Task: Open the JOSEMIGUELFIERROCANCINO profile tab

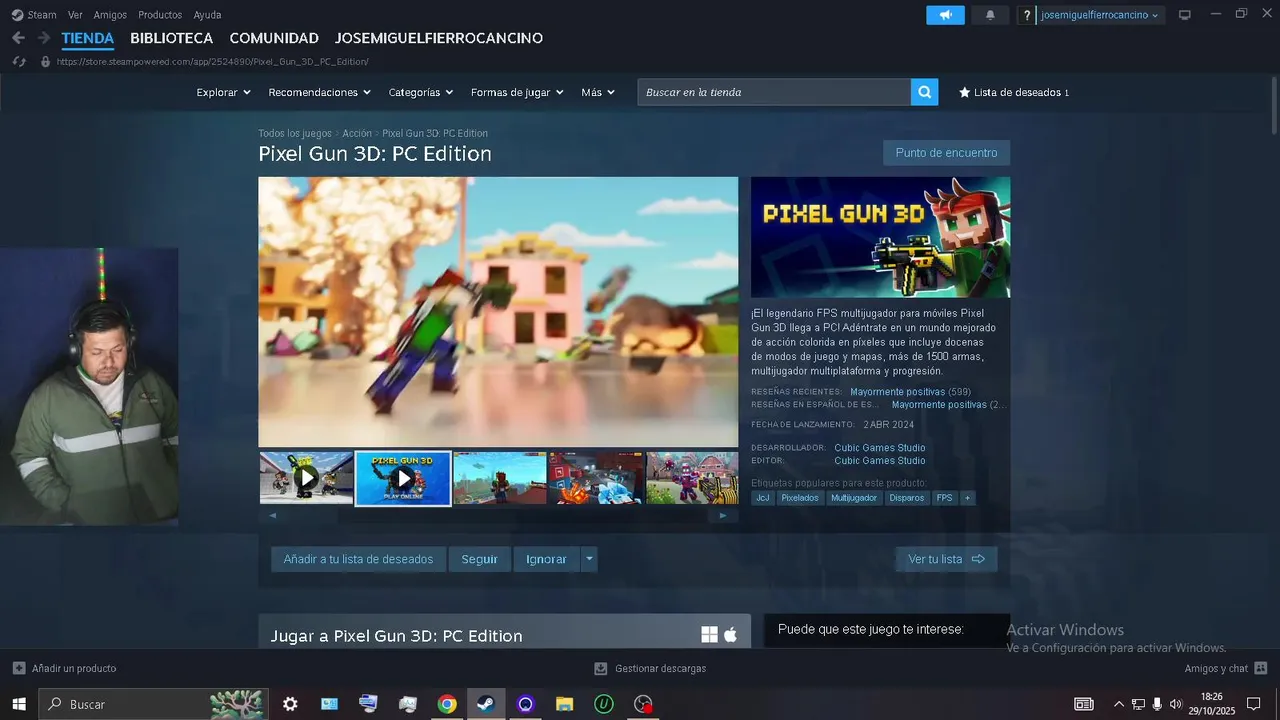Action: pyautogui.click(x=439, y=38)
